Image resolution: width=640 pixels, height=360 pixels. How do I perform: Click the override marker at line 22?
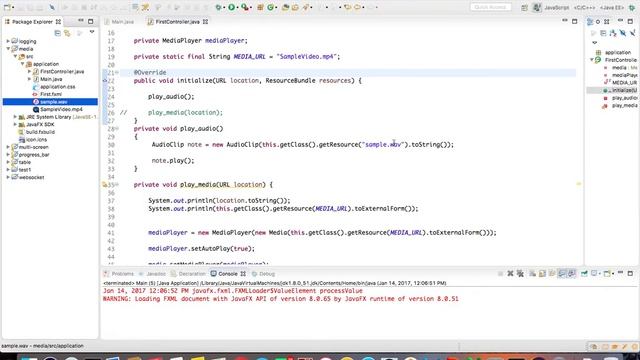pos(104,80)
